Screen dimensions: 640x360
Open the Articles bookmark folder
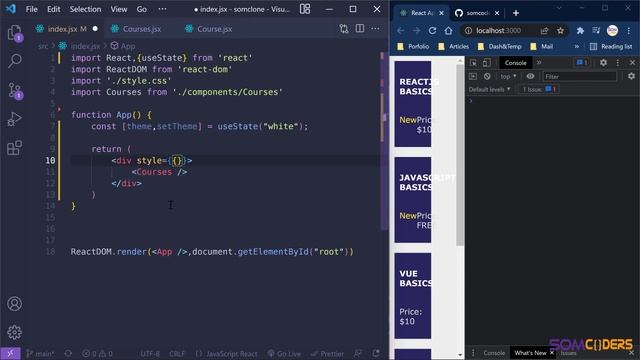click(x=453, y=47)
